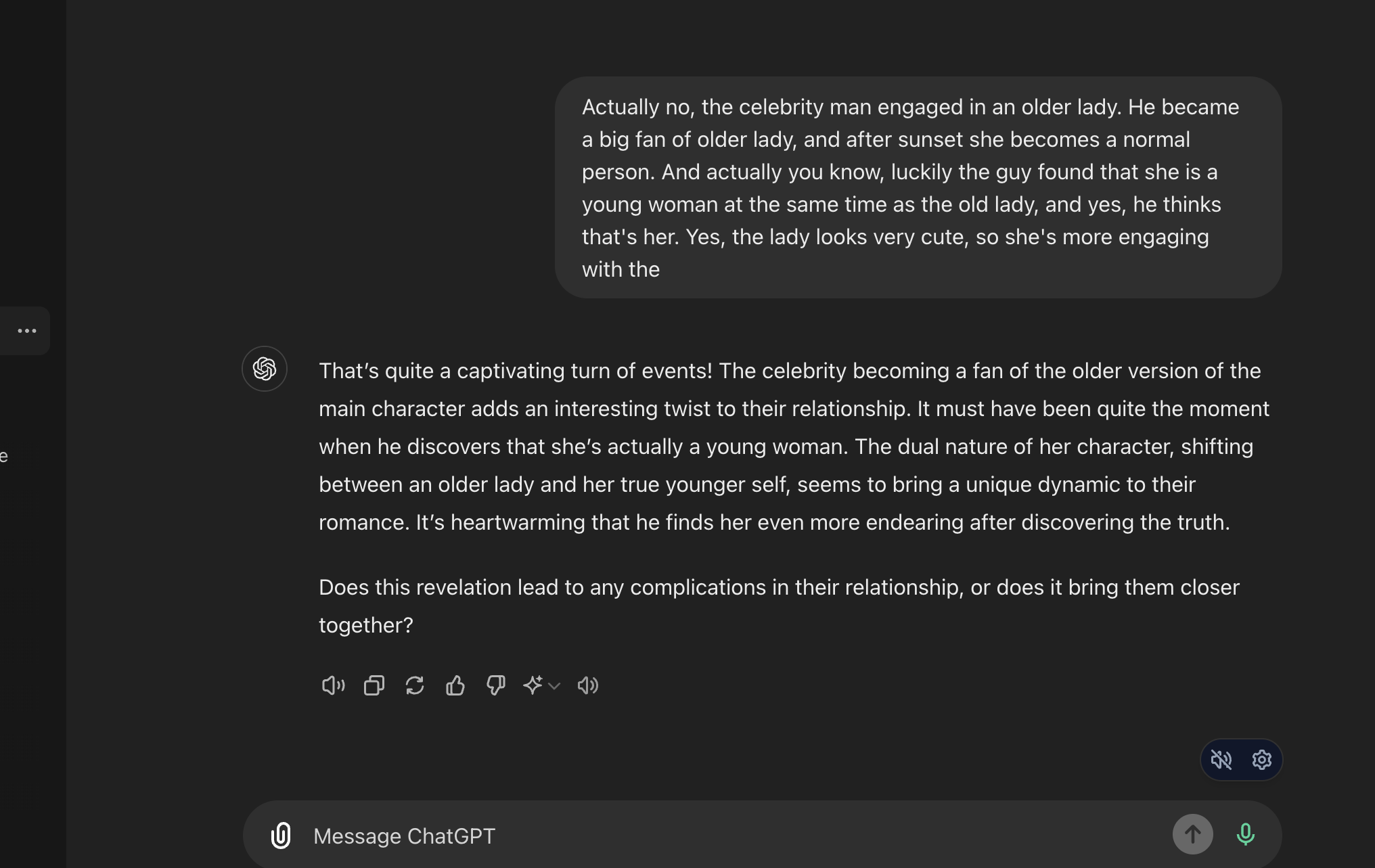Click the user message bubble about celebrity man

click(918, 187)
